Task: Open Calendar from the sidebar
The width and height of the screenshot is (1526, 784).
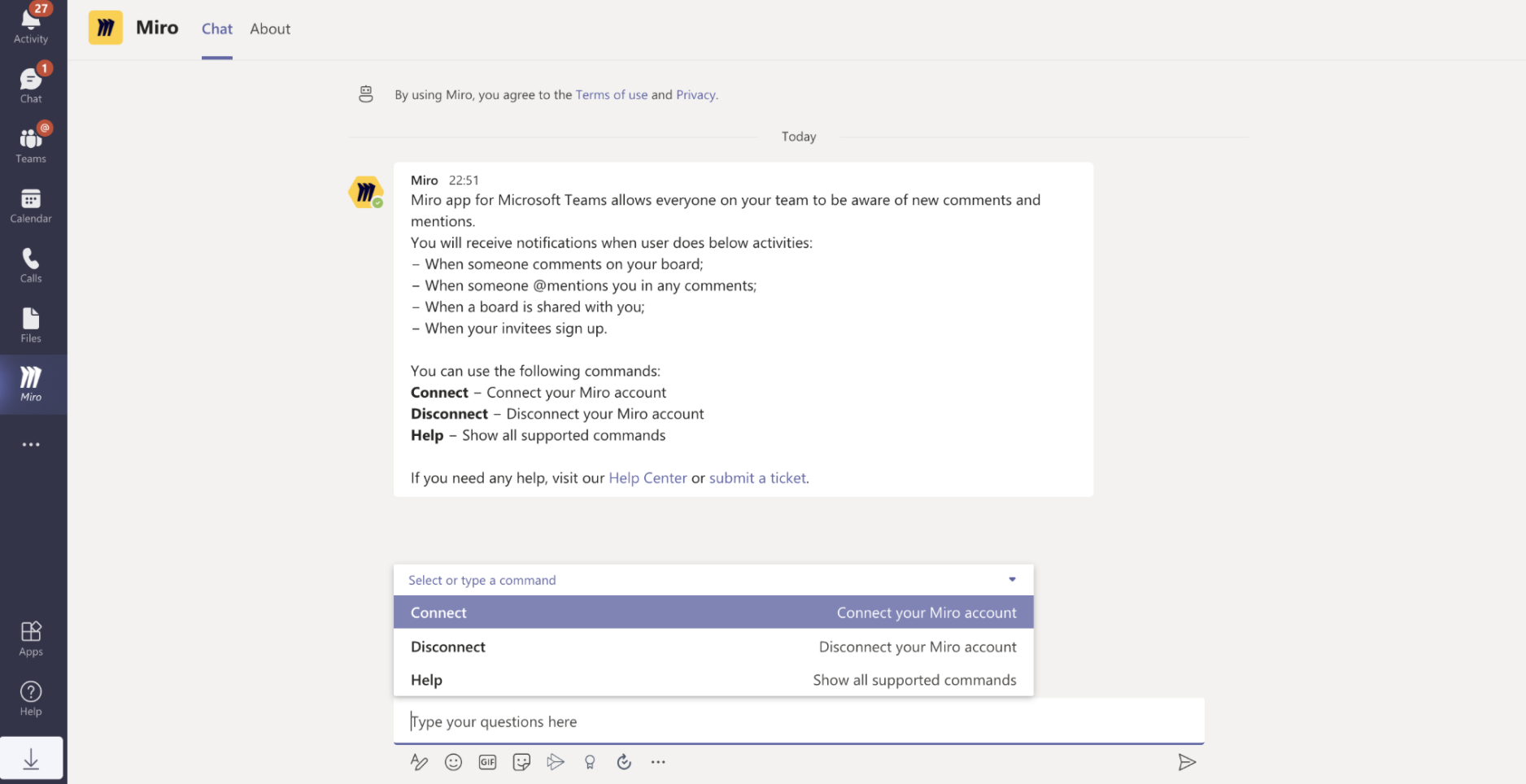Action: click(31, 205)
